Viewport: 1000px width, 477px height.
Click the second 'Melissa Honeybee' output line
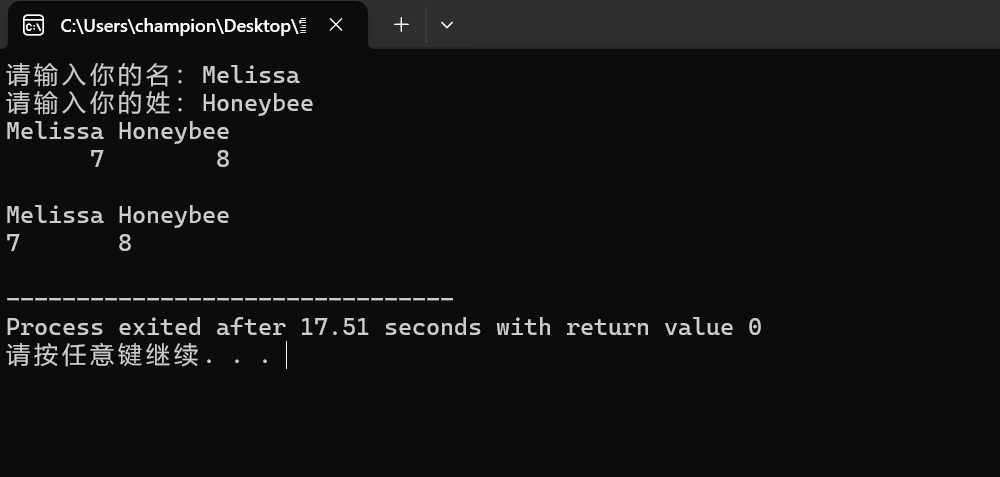[118, 216]
